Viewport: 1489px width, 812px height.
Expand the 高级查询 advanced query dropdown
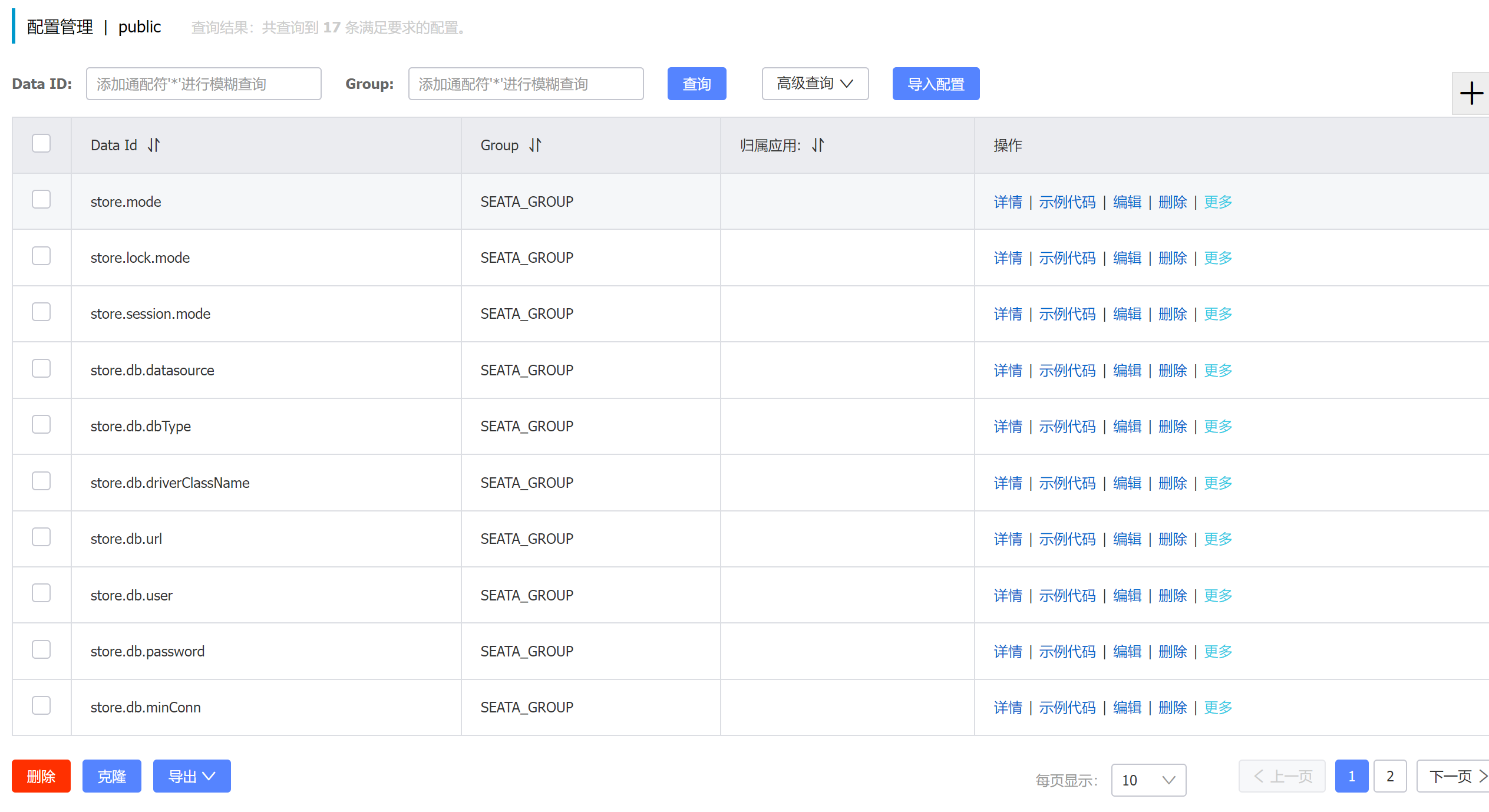815,84
